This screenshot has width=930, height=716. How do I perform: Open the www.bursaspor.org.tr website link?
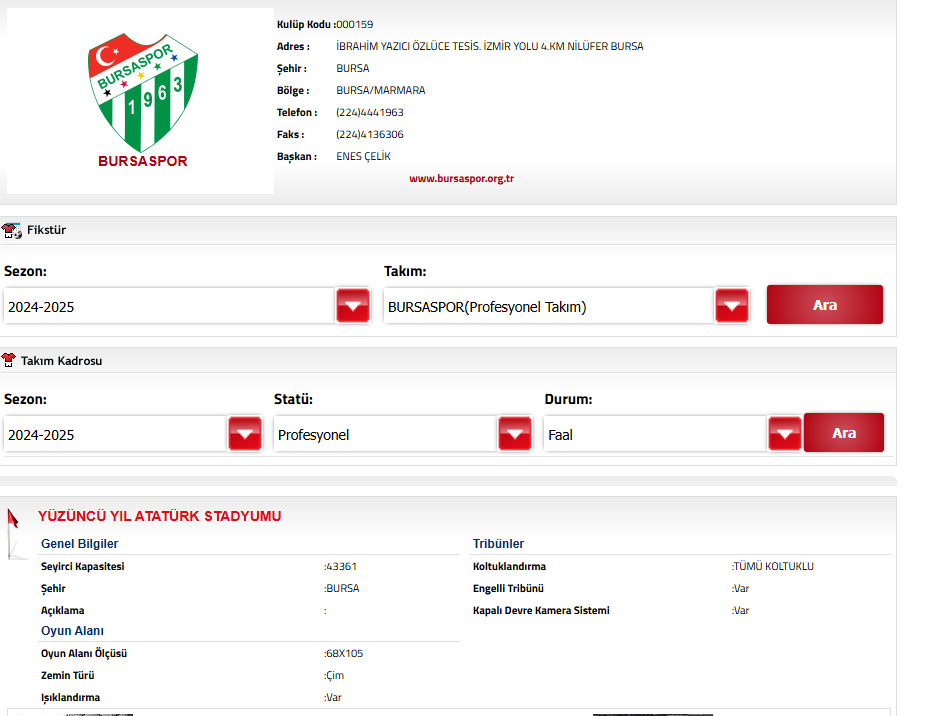pos(461,179)
